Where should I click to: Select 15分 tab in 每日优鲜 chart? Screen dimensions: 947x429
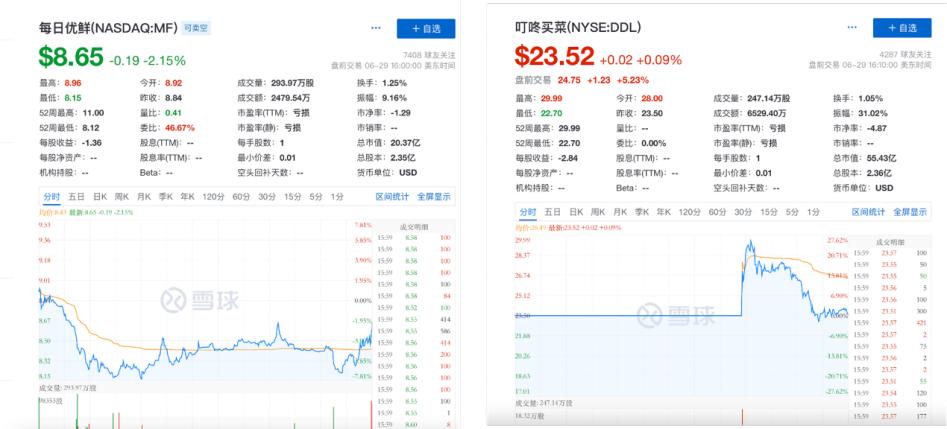click(x=293, y=196)
